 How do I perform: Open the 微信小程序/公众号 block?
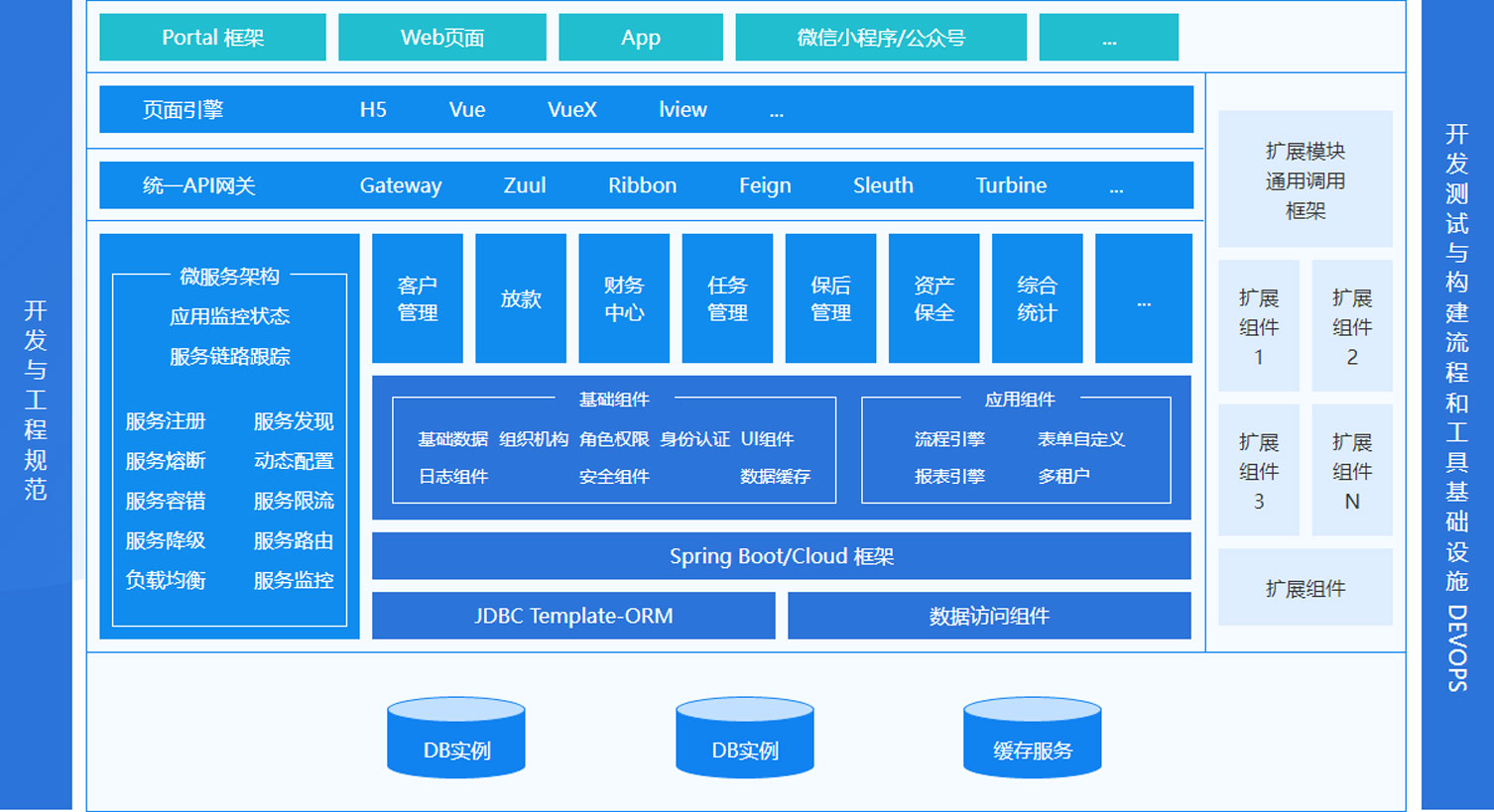[881, 38]
